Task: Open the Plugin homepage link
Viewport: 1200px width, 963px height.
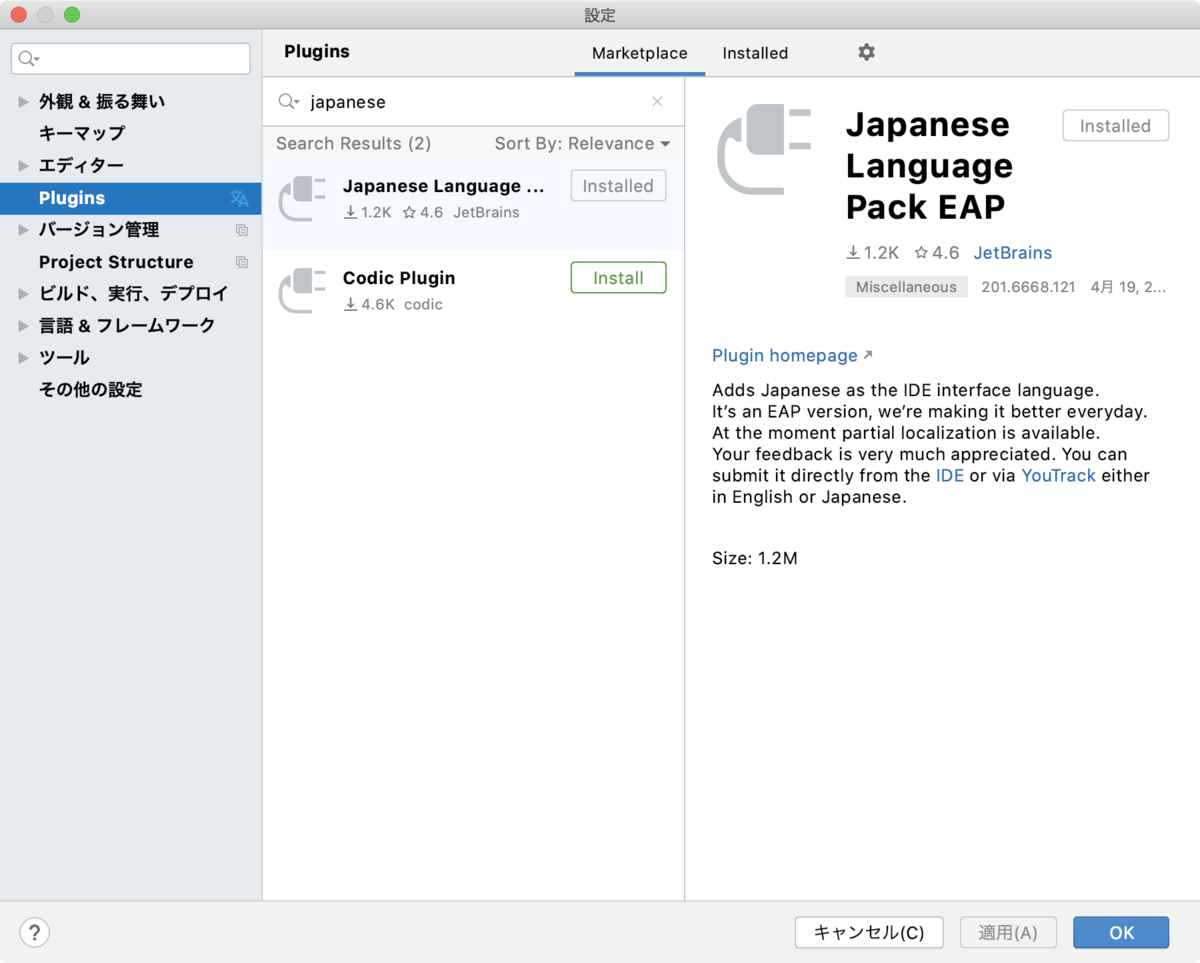Action: (792, 355)
